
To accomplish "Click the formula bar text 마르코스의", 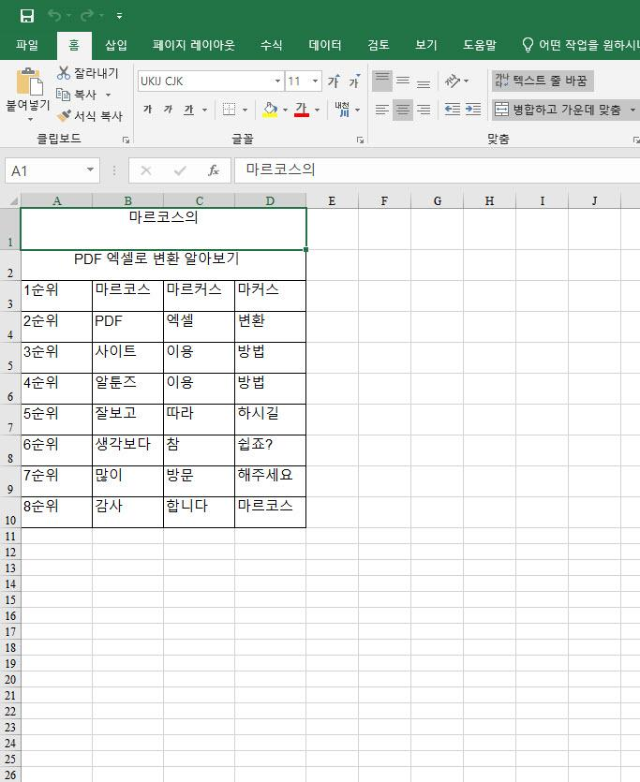I will tap(280, 170).
